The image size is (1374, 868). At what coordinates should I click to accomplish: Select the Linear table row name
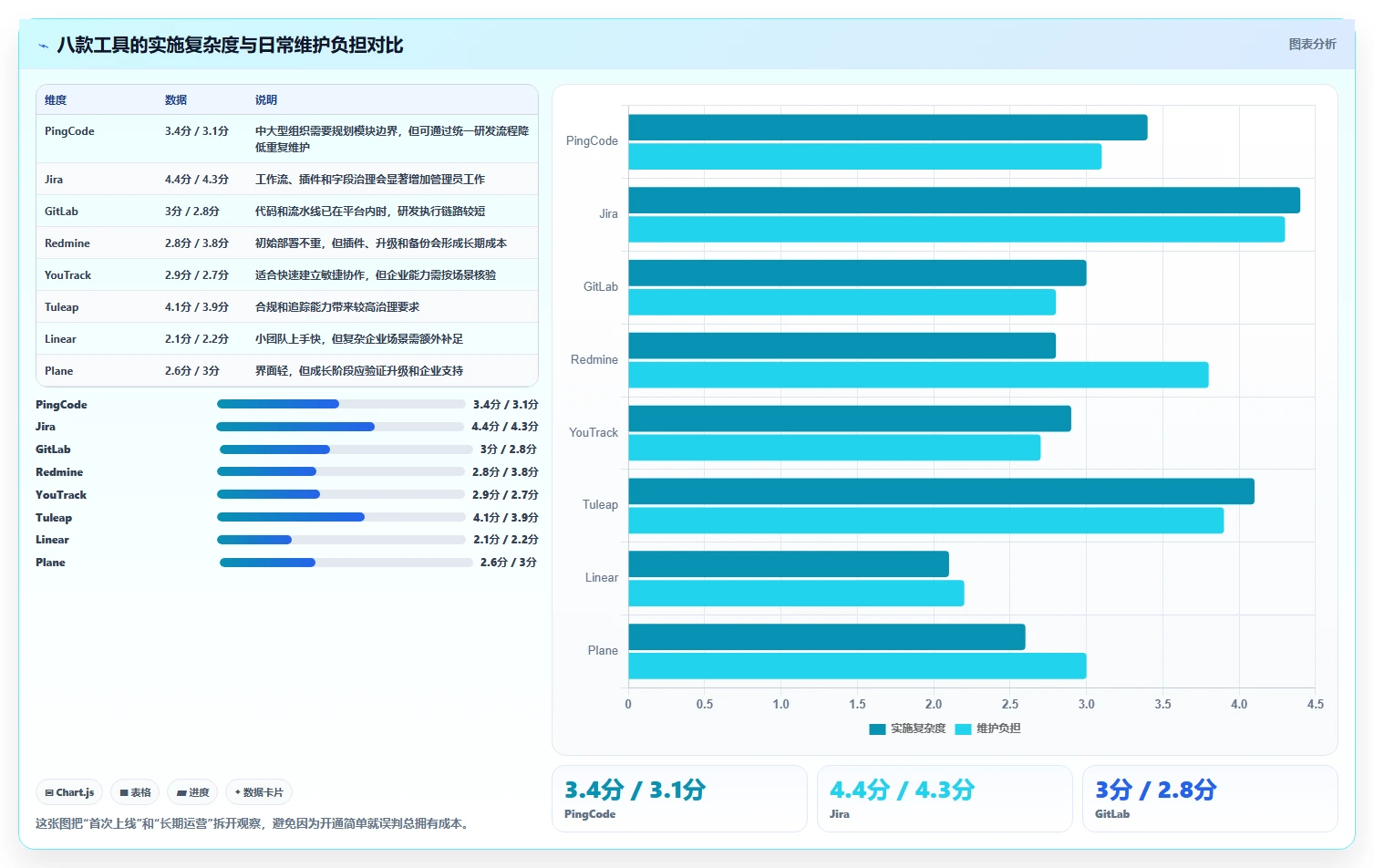coord(60,339)
